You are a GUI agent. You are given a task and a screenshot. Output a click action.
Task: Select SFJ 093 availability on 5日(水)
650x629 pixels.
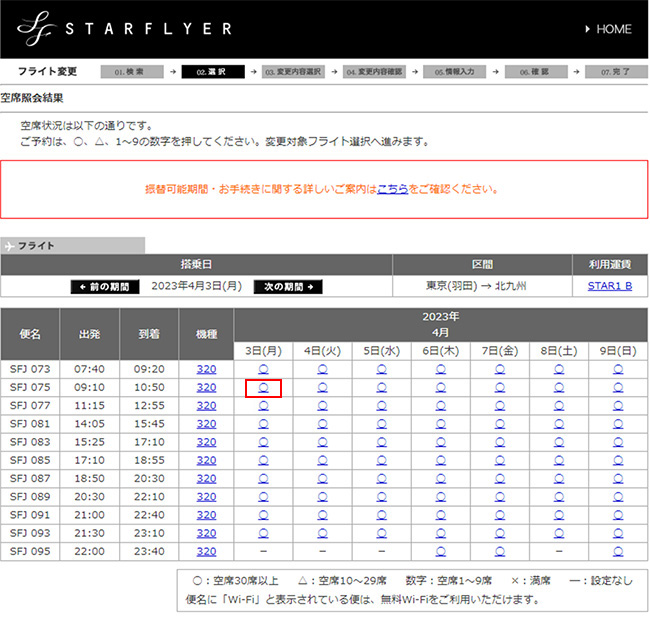[381, 533]
